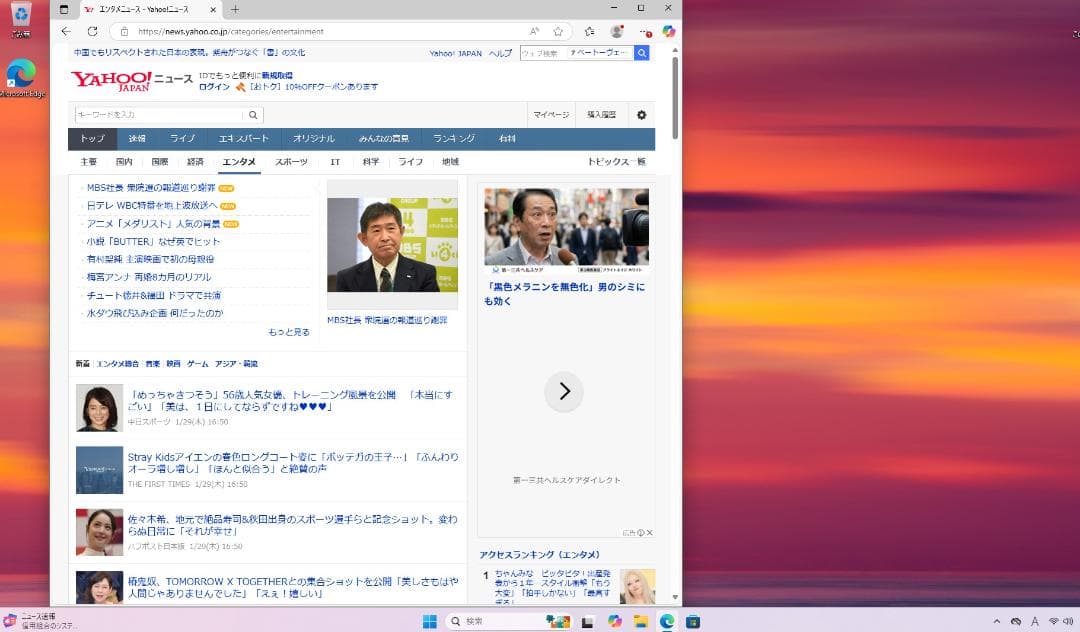
Task: Switch to the スポーツ category tab
Action: tap(291, 161)
